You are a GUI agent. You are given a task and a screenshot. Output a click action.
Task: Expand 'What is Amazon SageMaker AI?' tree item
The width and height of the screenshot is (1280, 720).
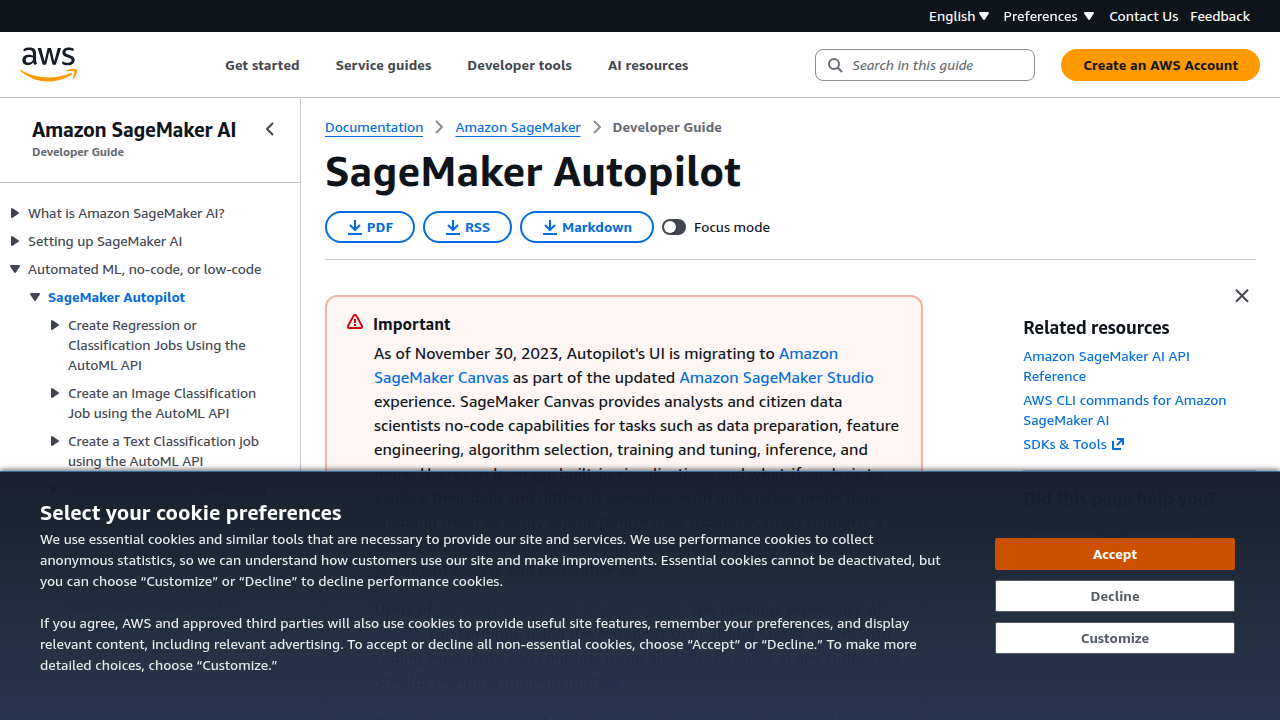tap(15, 213)
